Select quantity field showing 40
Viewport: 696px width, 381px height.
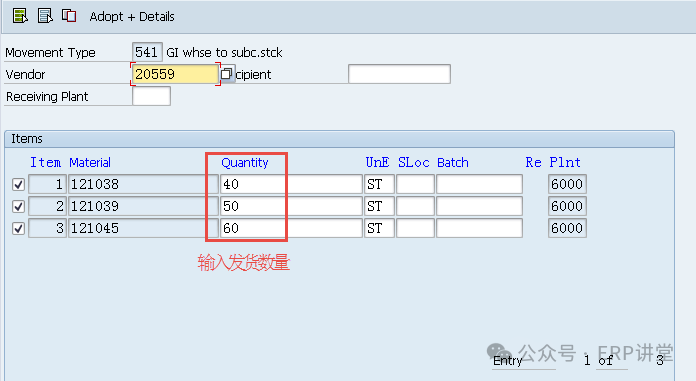tap(291, 184)
